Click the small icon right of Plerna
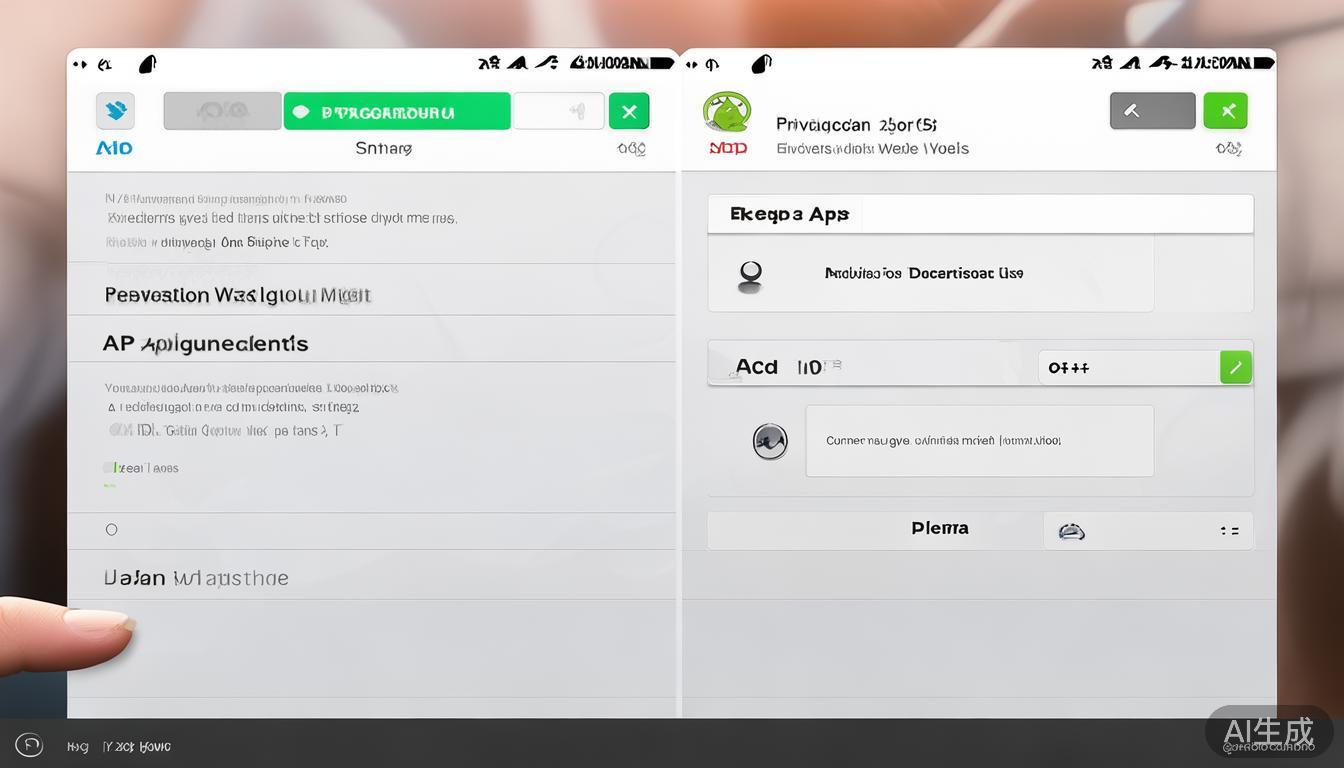 1071,531
